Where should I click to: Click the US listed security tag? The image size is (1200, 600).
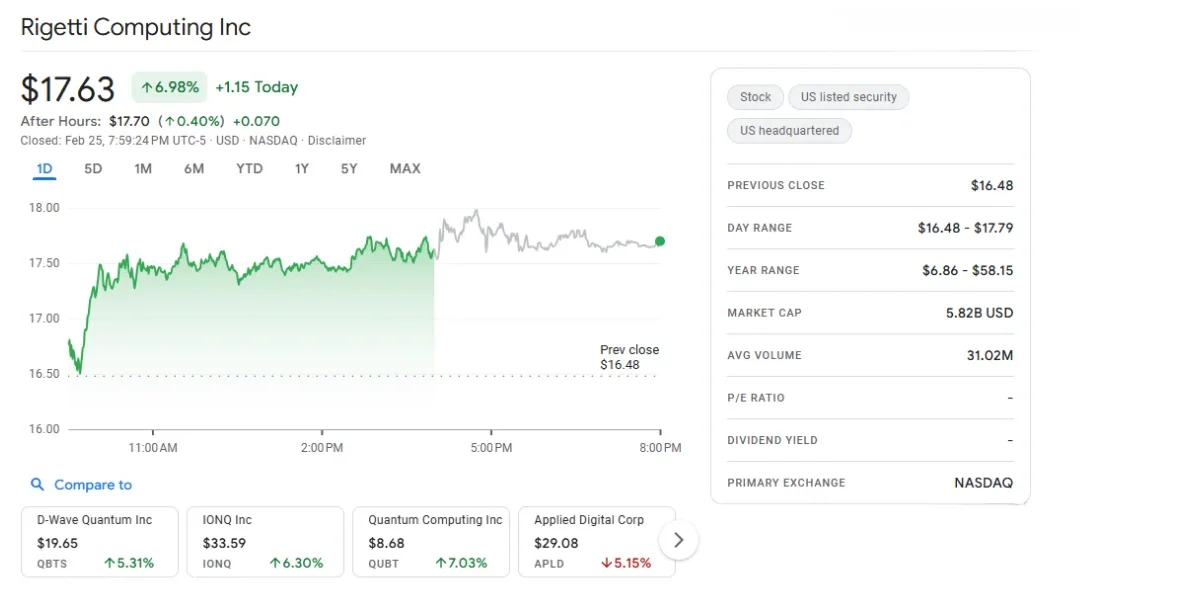(849, 97)
